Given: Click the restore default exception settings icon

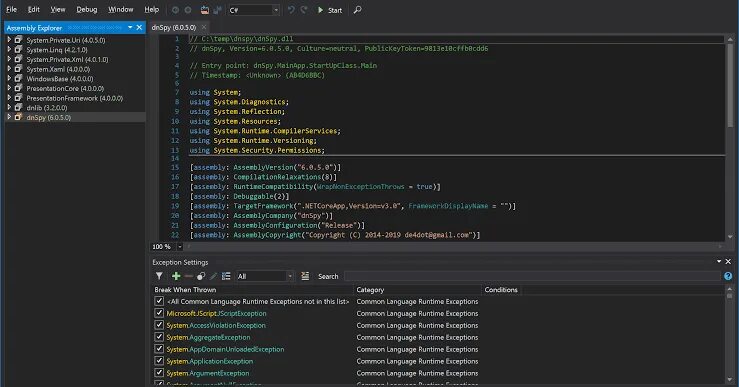Looking at the screenshot, I should tap(226, 276).
